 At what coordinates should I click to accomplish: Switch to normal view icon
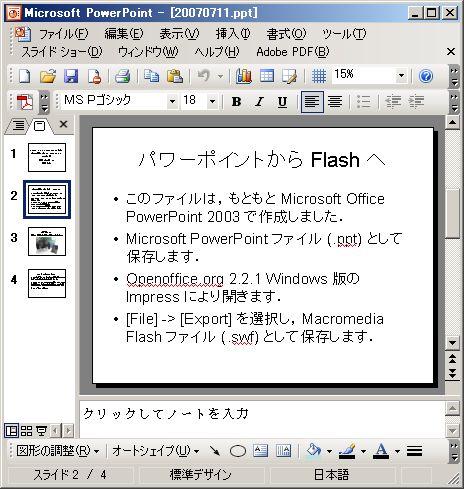pos(12,431)
